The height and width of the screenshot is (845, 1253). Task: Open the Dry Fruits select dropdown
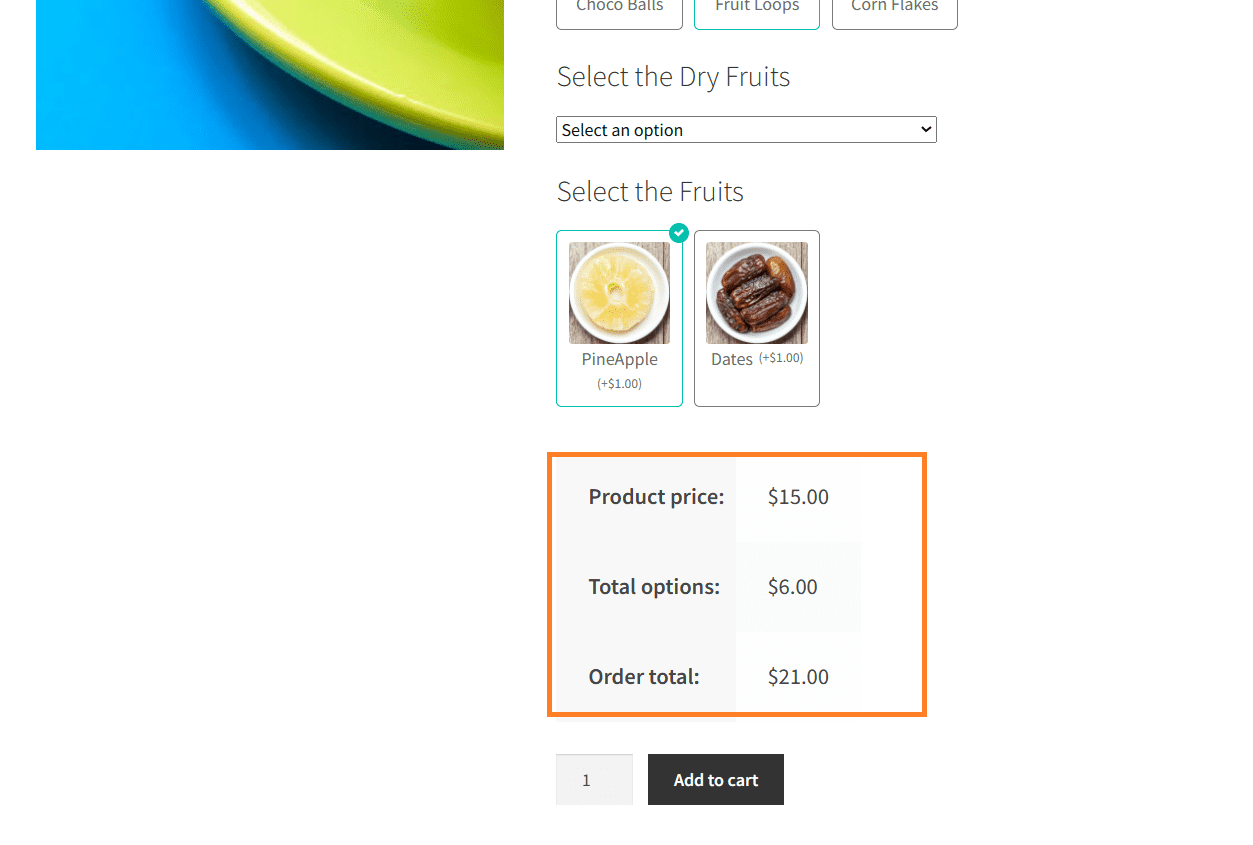[746, 130]
